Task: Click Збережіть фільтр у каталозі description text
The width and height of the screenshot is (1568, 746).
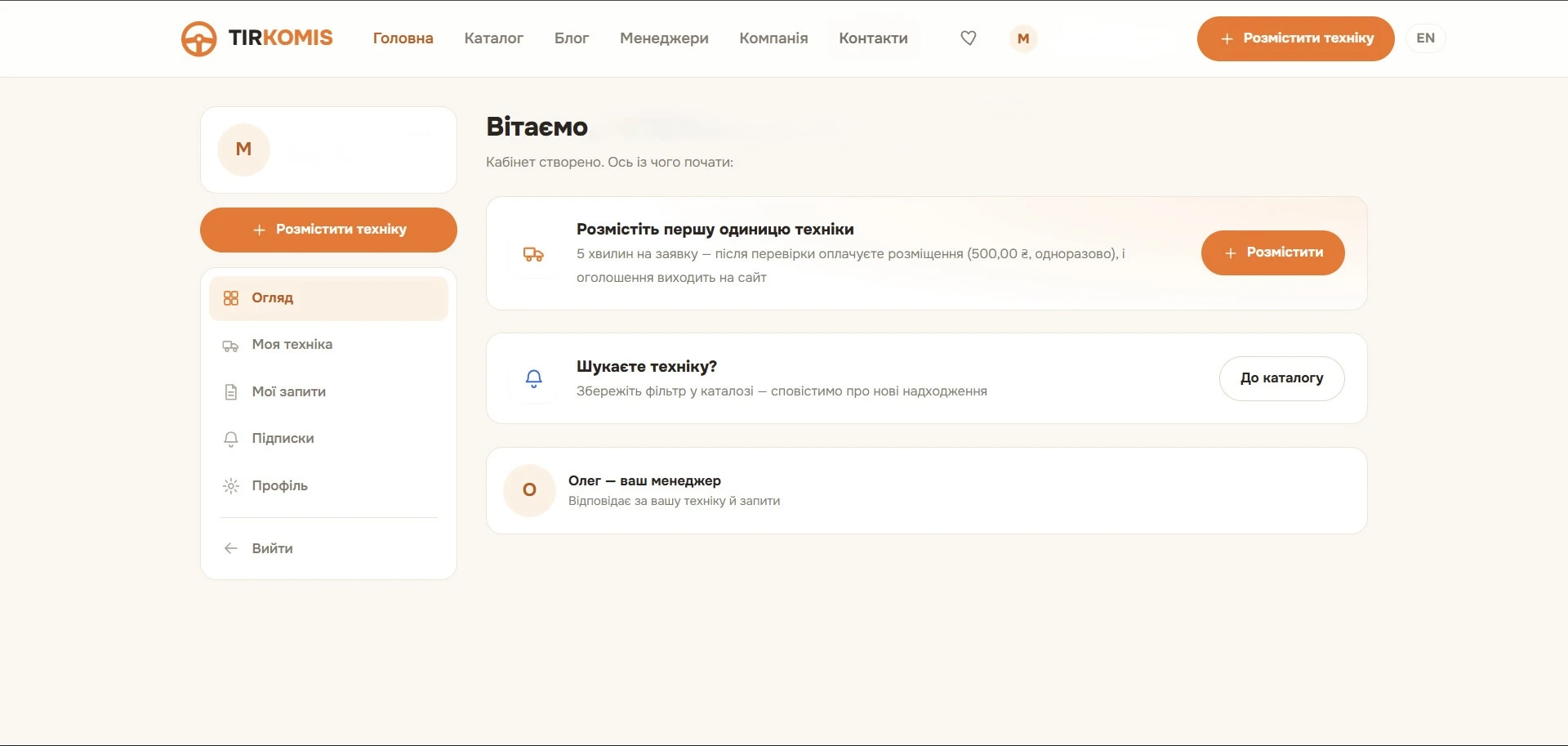Action: point(782,391)
